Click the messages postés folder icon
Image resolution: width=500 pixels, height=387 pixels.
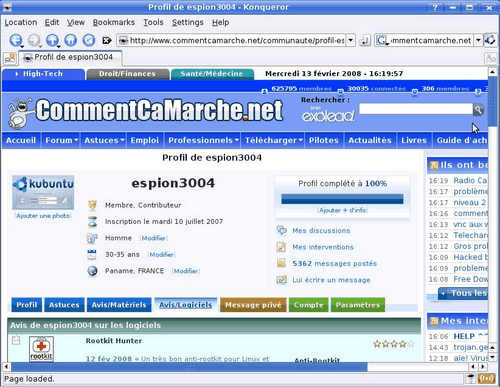pyautogui.click(x=281, y=263)
